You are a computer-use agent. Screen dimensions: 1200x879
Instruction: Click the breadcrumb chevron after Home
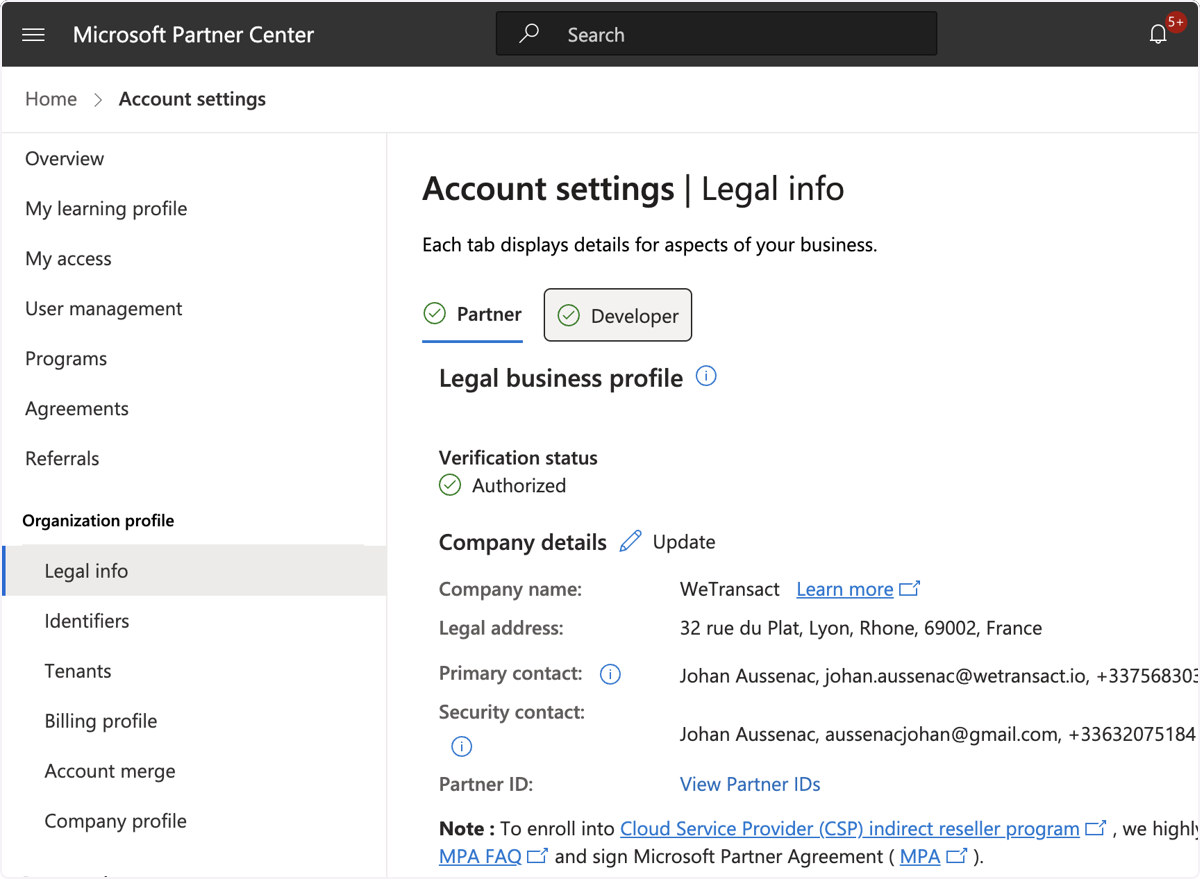point(98,100)
